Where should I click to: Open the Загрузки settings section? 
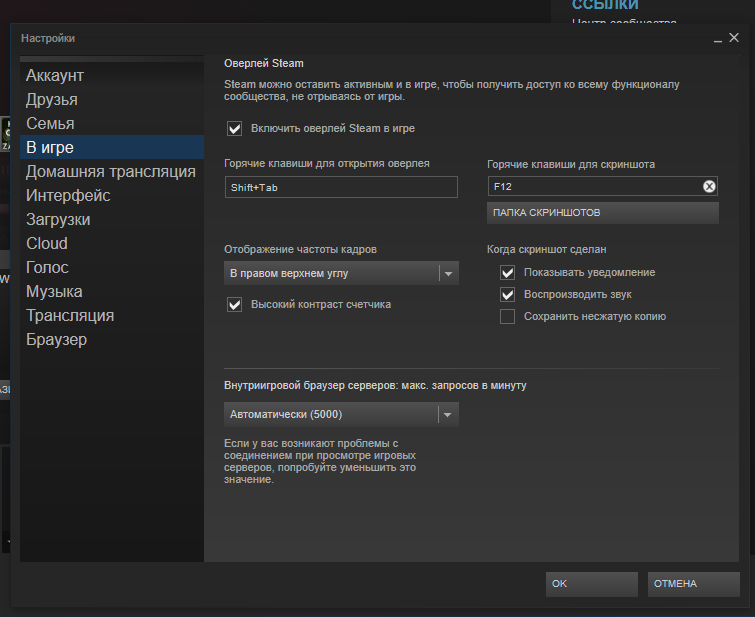tap(112, 220)
